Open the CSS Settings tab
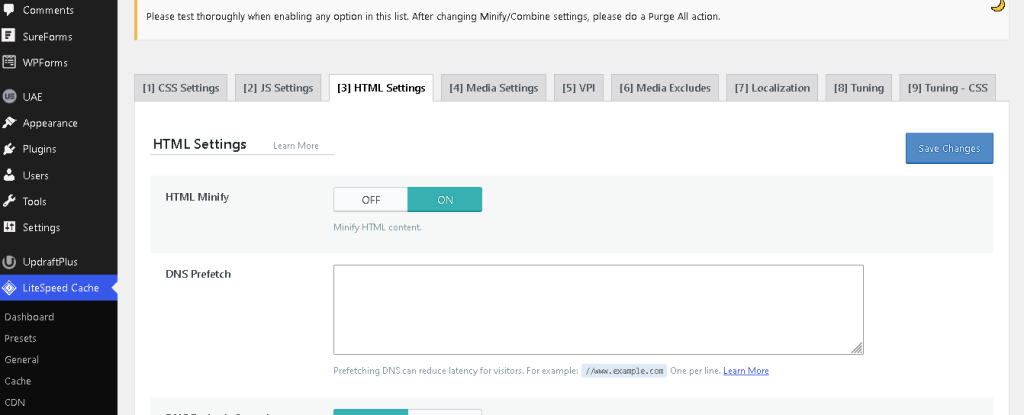 (181, 88)
